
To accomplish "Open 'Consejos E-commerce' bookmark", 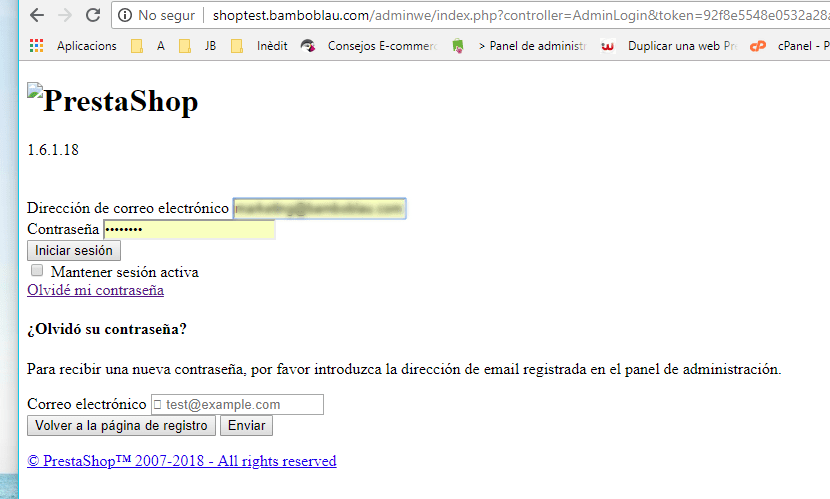I will (369, 46).
